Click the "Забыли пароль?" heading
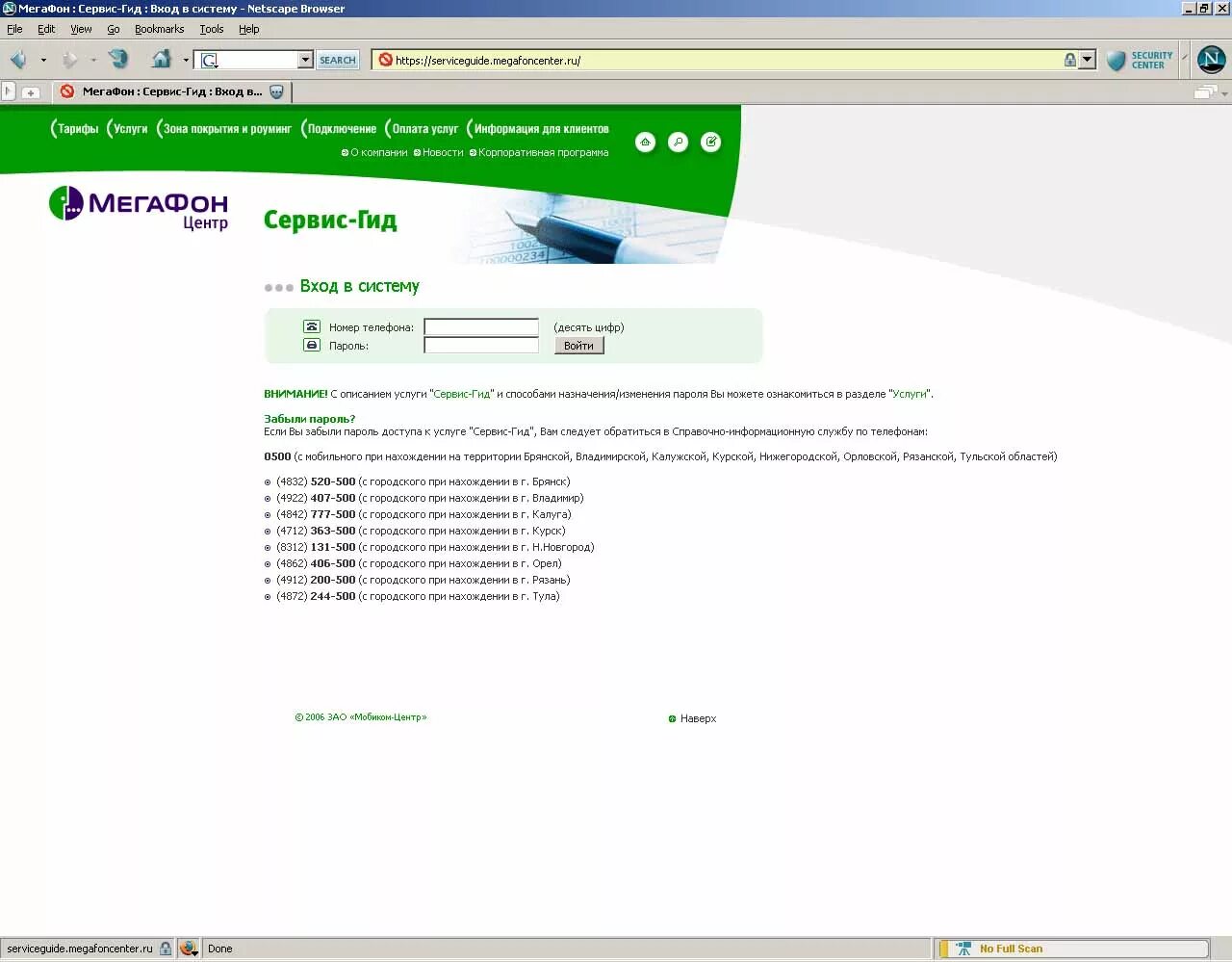The width and height of the screenshot is (1232, 962). 310,419
